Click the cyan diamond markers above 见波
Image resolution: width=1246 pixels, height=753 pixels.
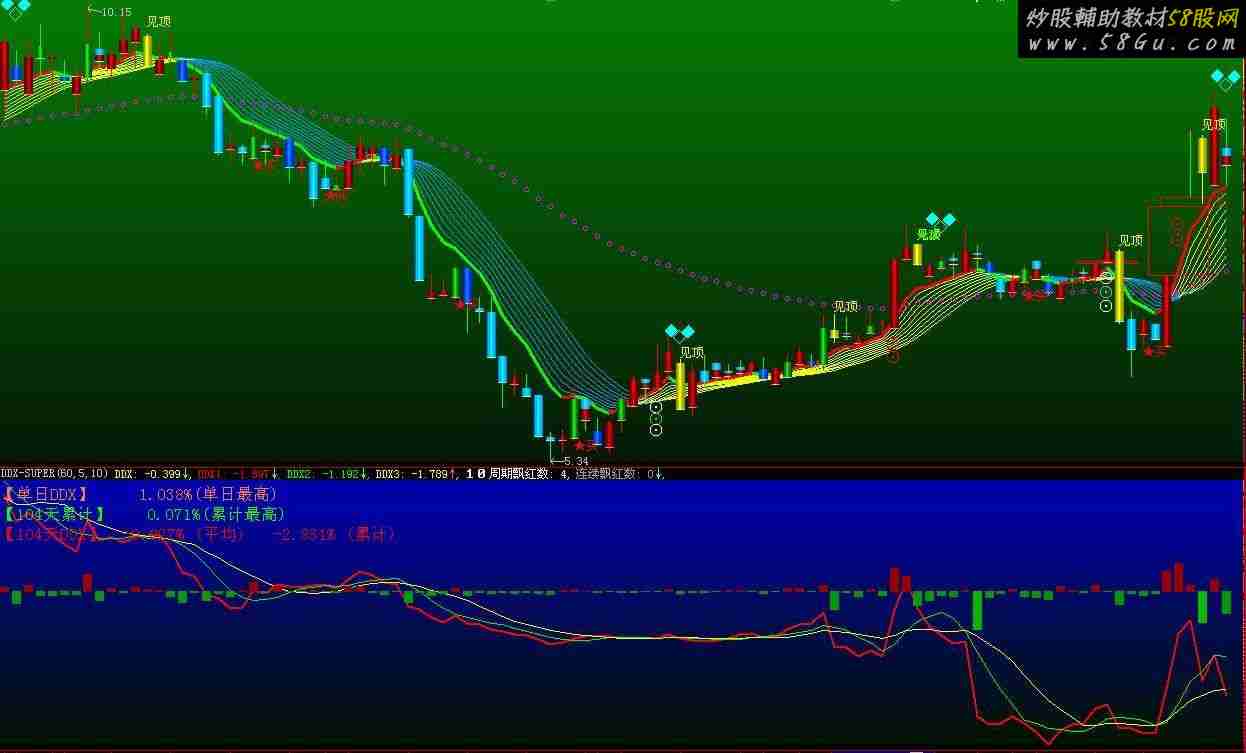click(940, 219)
